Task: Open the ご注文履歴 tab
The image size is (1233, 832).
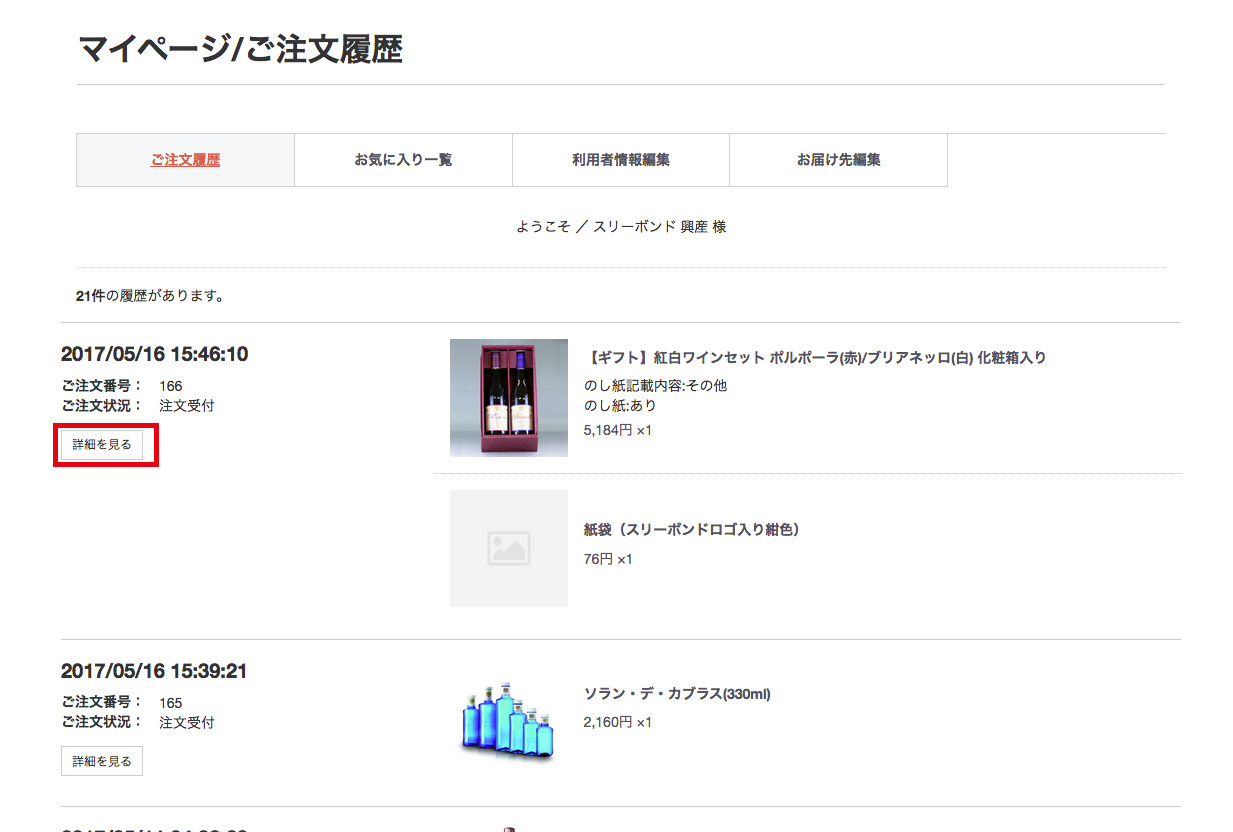Action: [185, 160]
